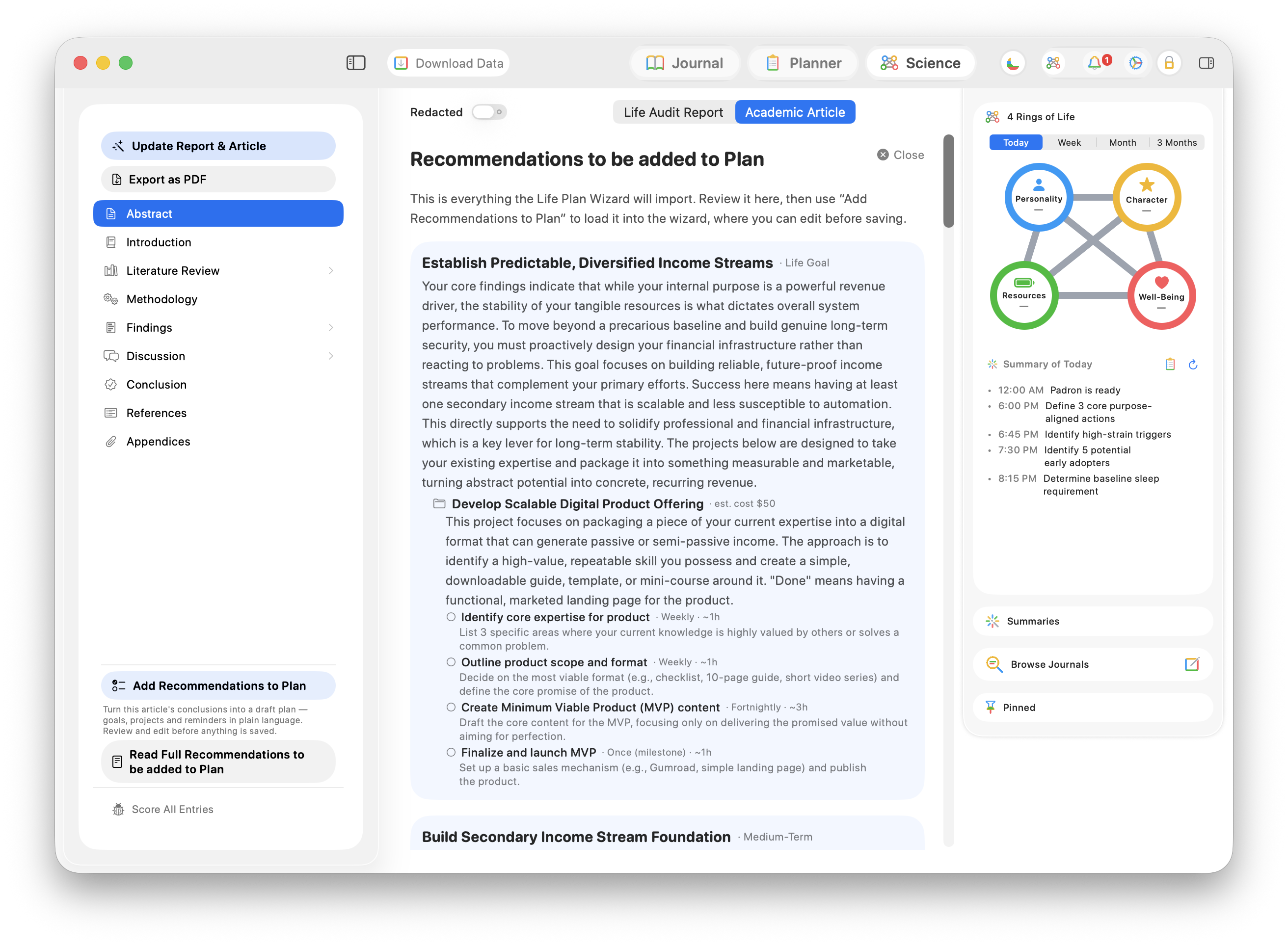This screenshot has width=1288, height=946.
Task: Click the lock icon in toolbar
Action: (x=1169, y=63)
